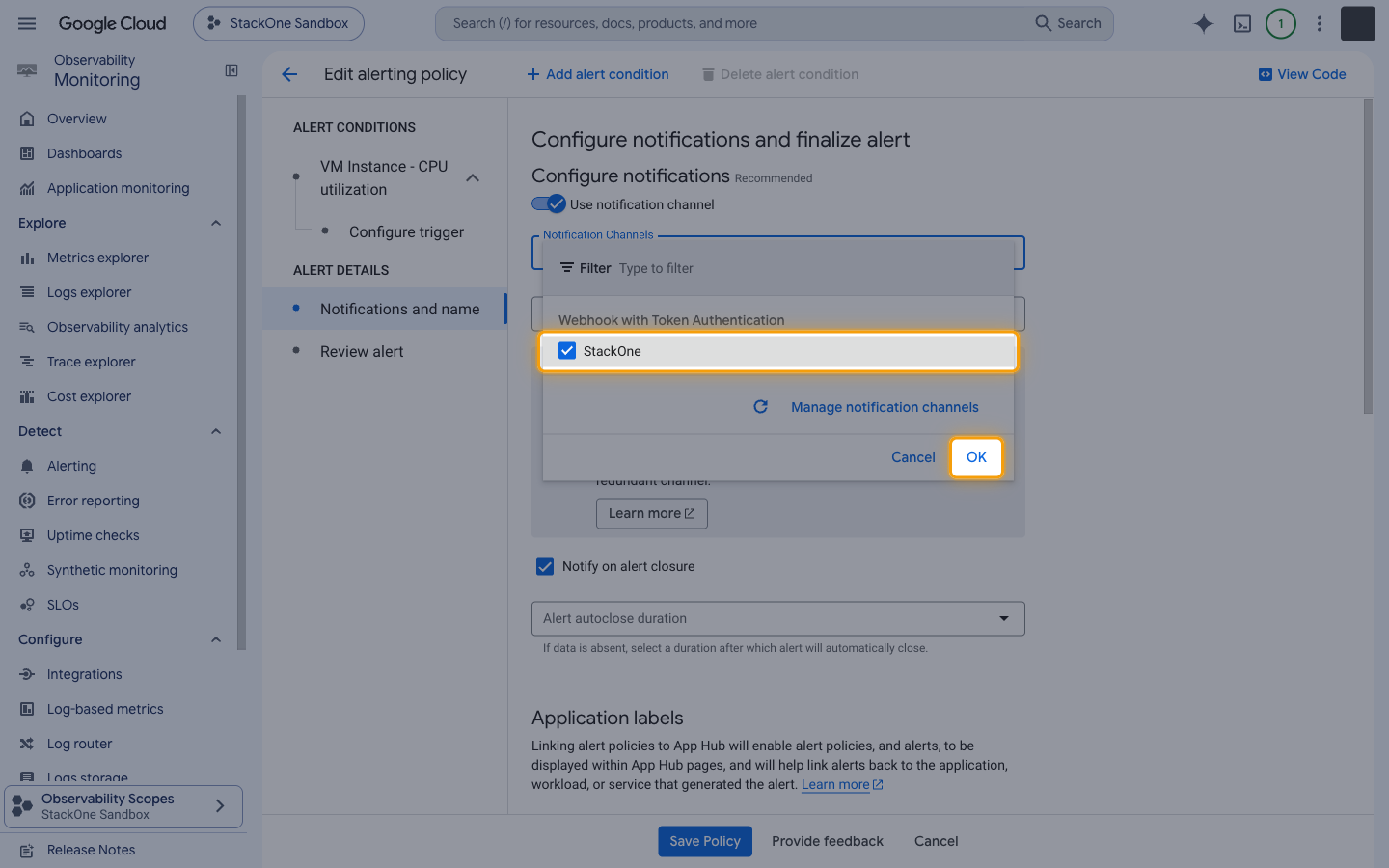Toggle Use notification channel switch
Viewport: 1389px width, 868px height.
549,203
